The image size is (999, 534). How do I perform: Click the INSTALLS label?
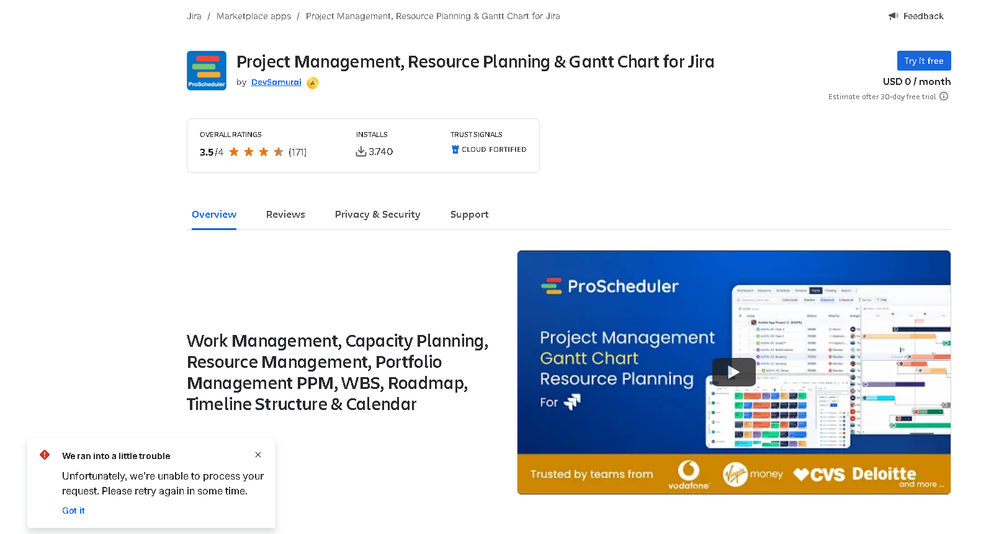click(371, 134)
